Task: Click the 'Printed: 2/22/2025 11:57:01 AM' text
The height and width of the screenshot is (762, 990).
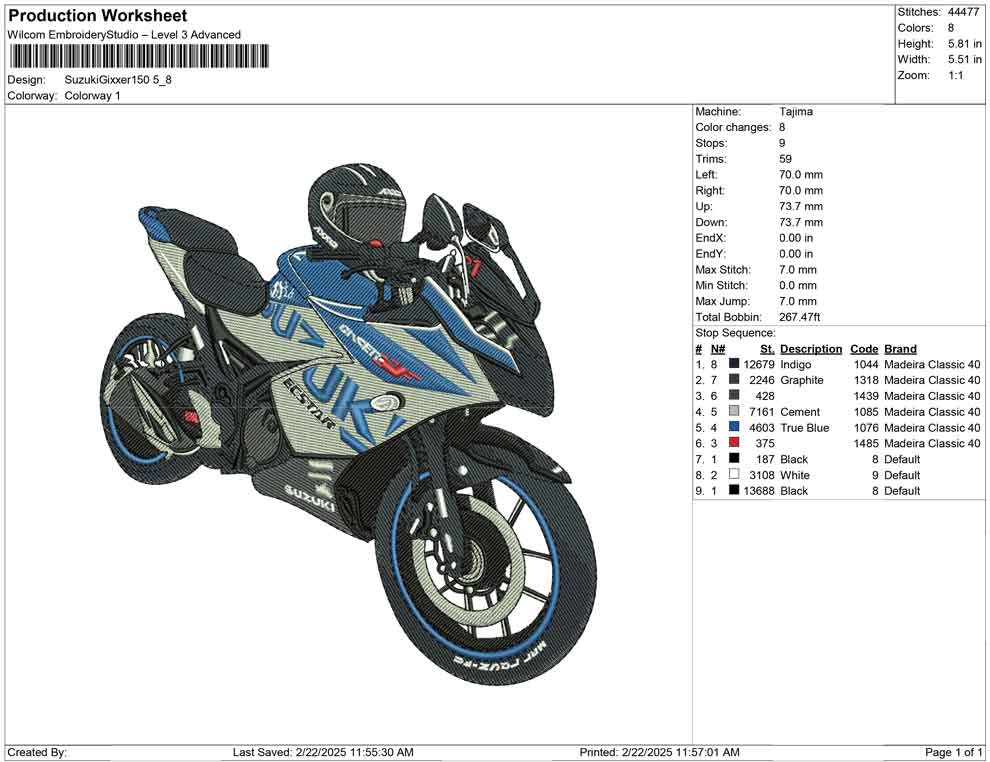Action: (x=659, y=752)
